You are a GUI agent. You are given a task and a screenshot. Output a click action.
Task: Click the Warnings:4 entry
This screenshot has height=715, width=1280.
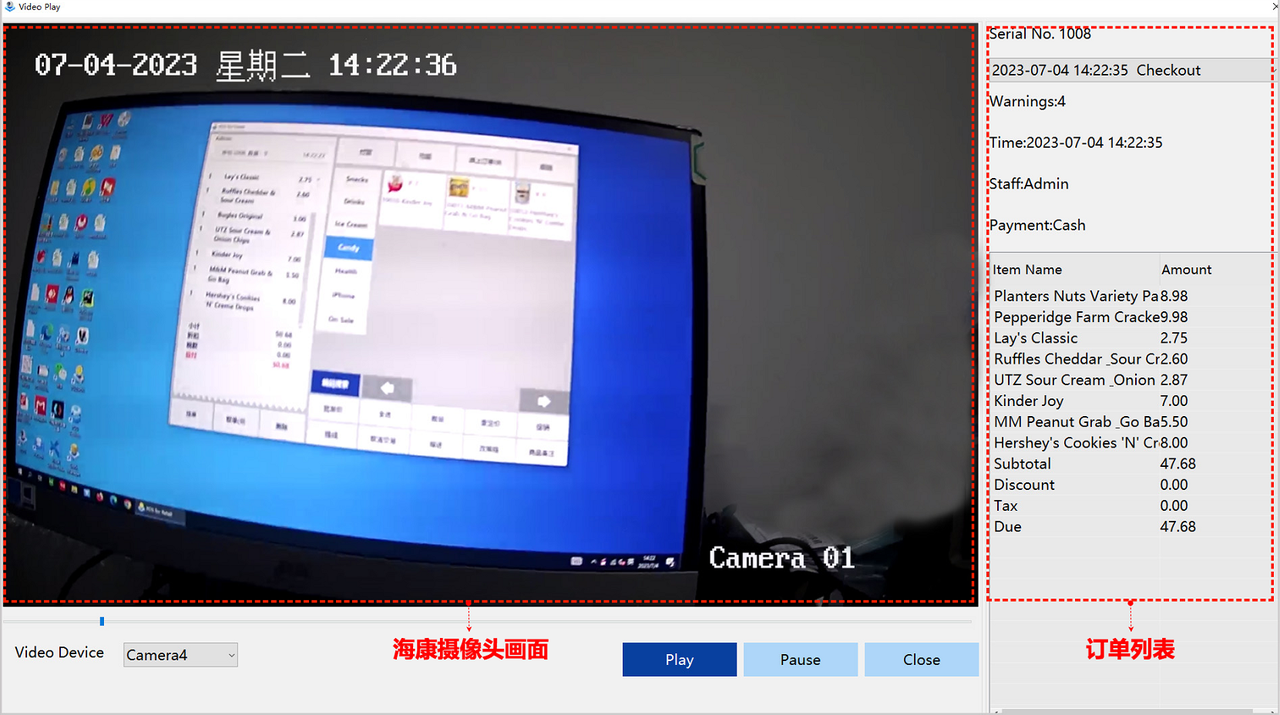pyautogui.click(x=1028, y=101)
